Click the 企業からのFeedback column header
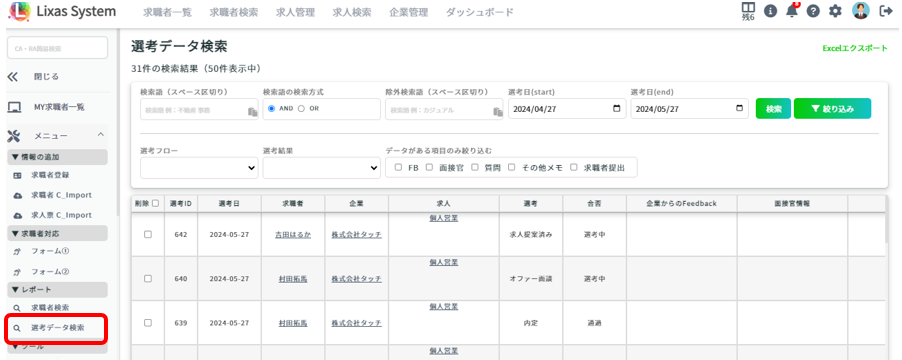The image size is (902, 360). [x=681, y=204]
